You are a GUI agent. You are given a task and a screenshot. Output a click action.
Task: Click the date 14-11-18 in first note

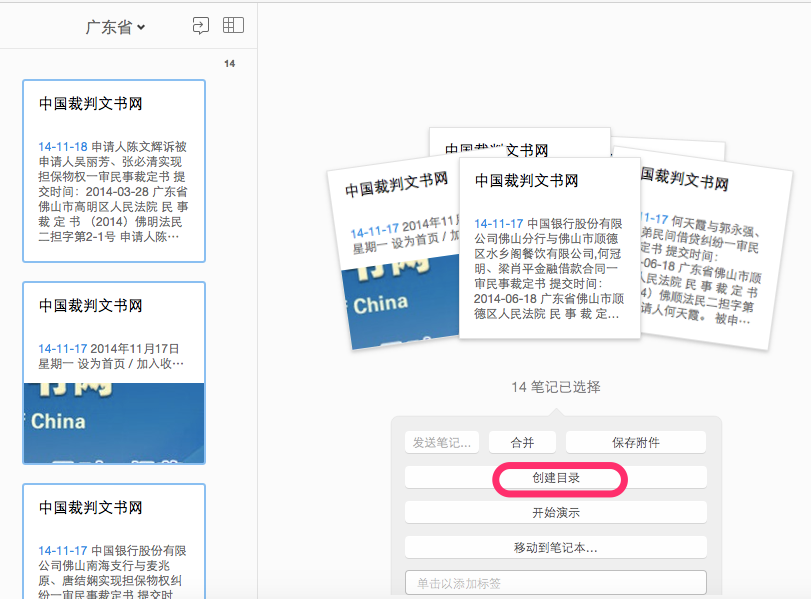(x=63, y=146)
